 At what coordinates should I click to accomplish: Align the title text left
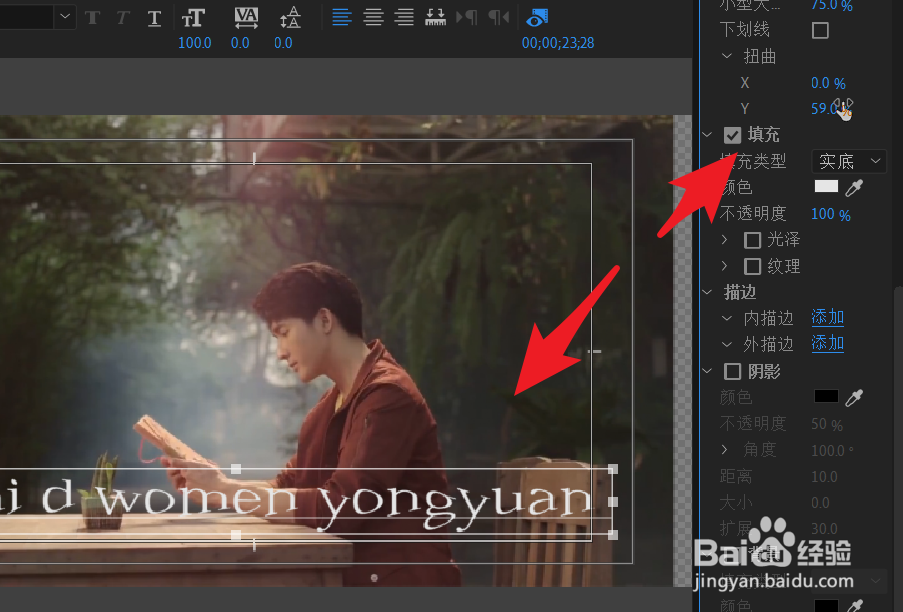(342, 17)
